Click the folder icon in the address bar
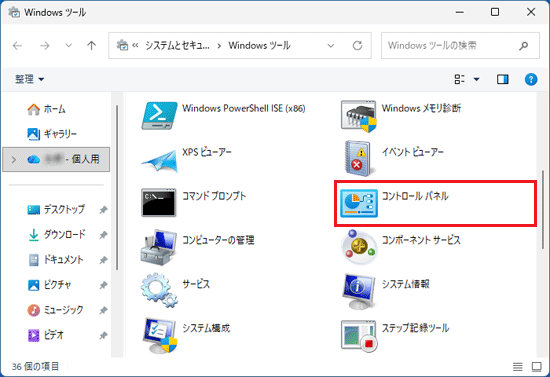This screenshot has height=377, width=550. [122, 45]
